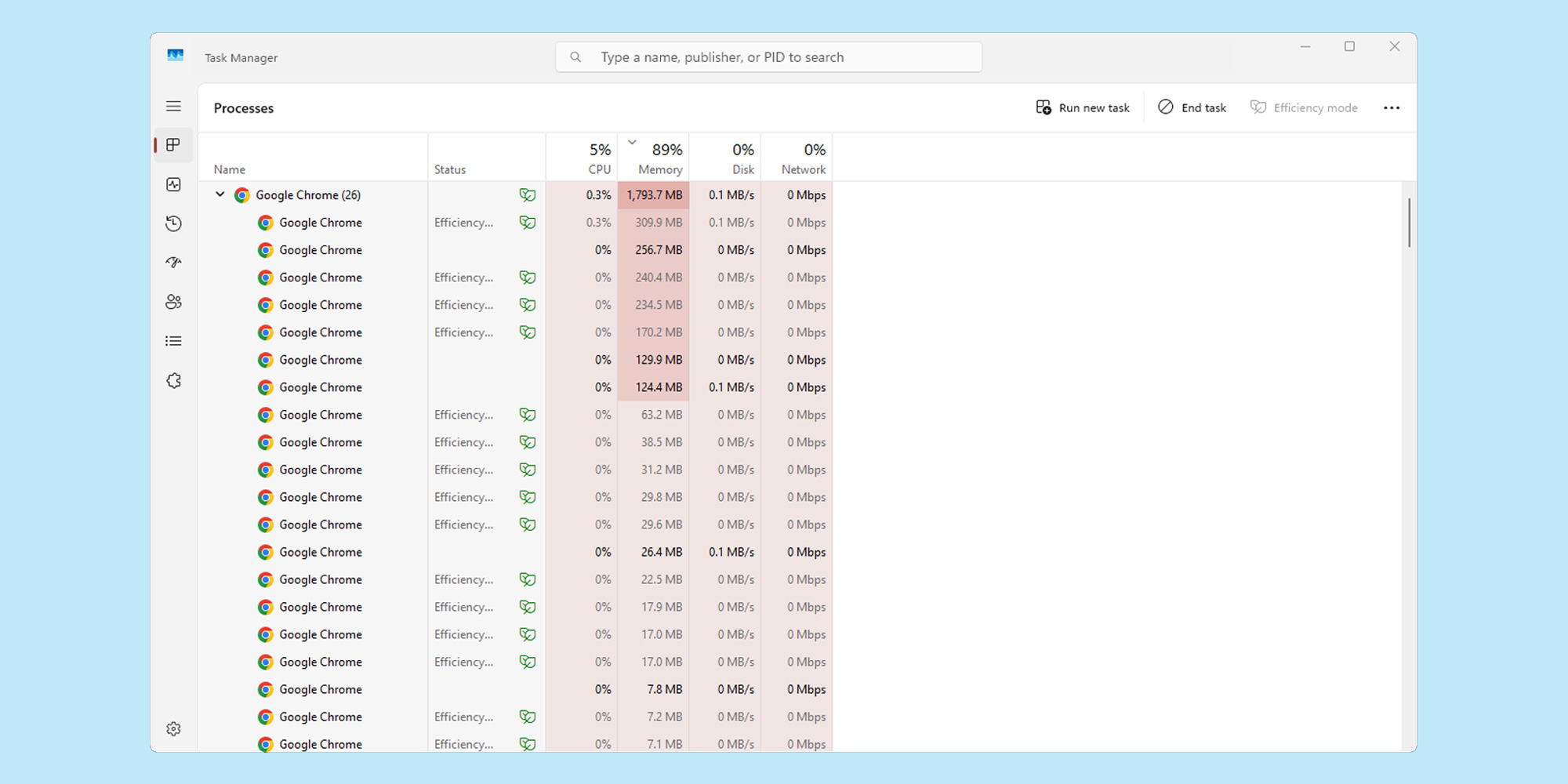Image resolution: width=1568 pixels, height=784 pixels.
Task: Open Task Manager Settings via the gear
Action: tap(173, 728)
